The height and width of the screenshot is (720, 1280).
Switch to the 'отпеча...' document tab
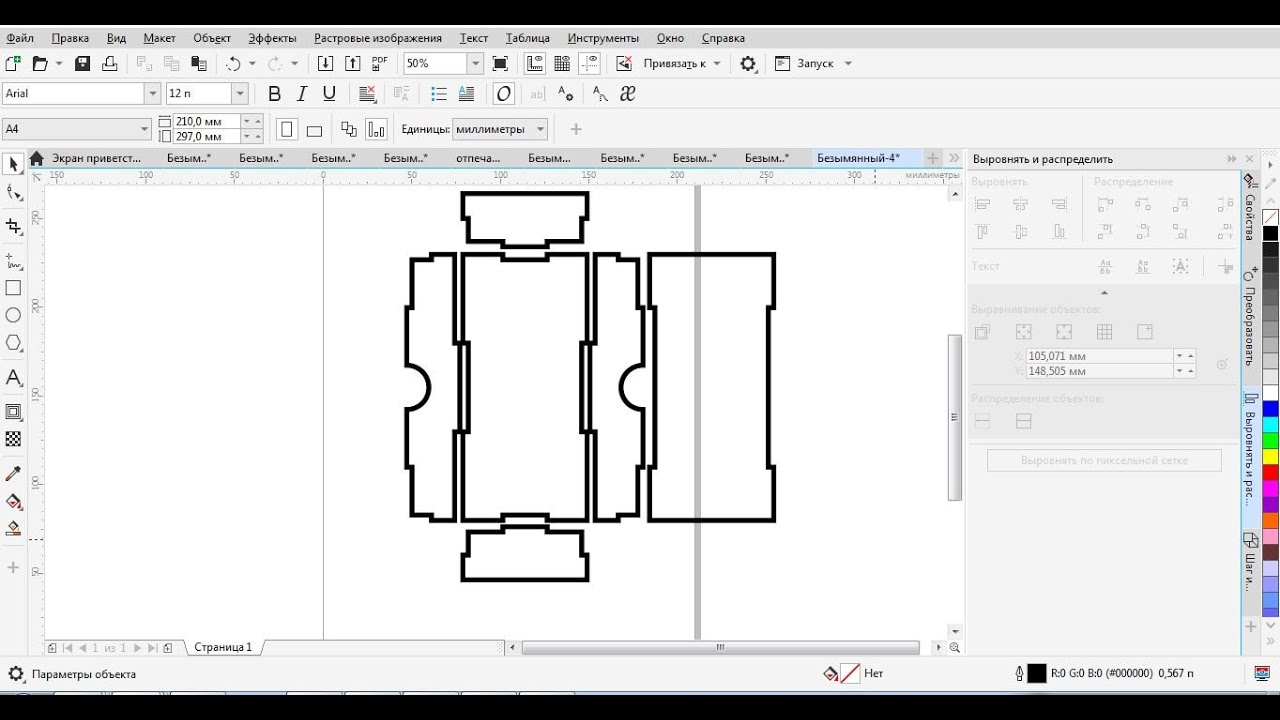click(478, 158)
